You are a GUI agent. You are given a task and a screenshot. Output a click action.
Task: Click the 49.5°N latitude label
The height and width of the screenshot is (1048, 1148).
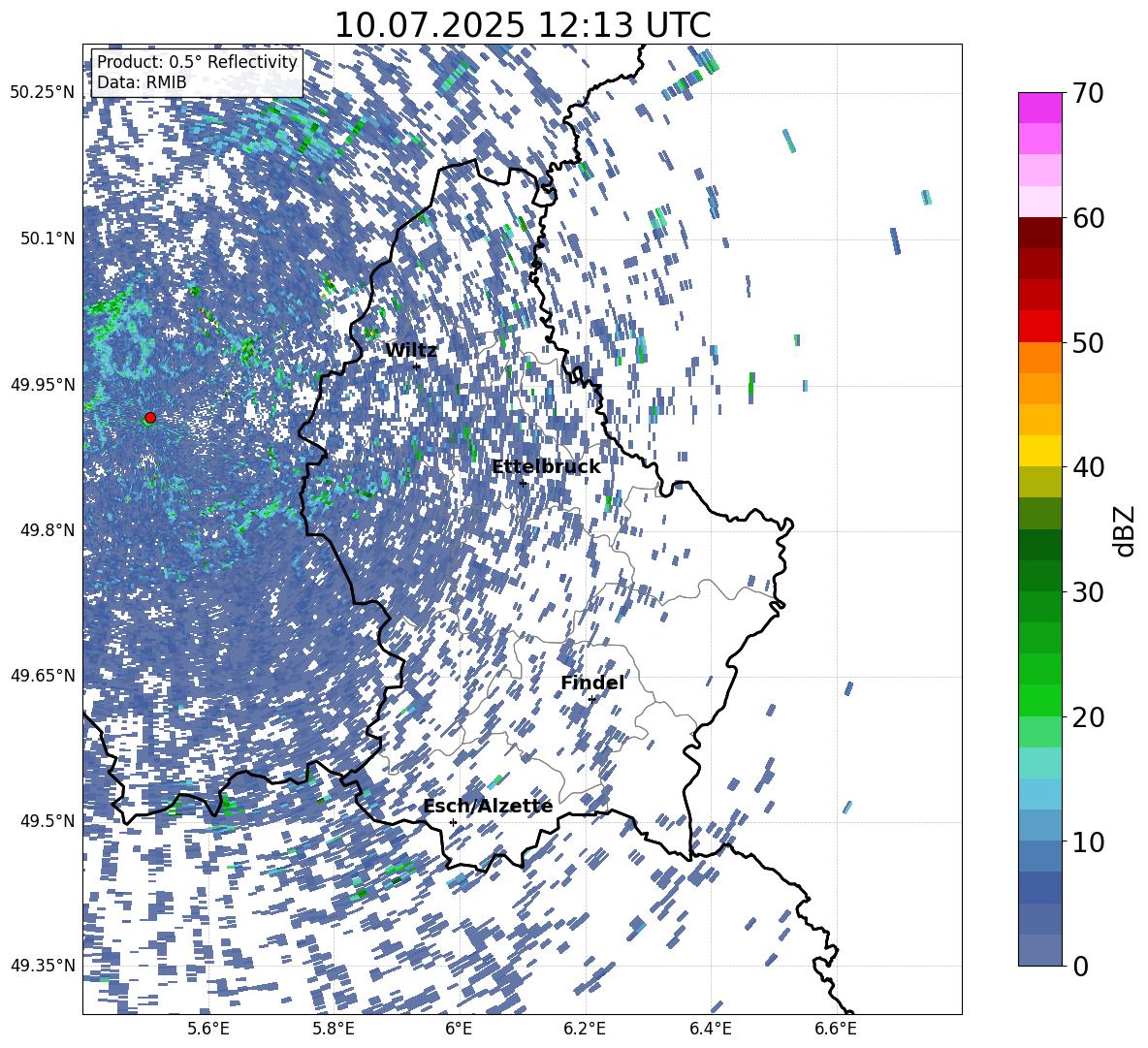(47, 820)
